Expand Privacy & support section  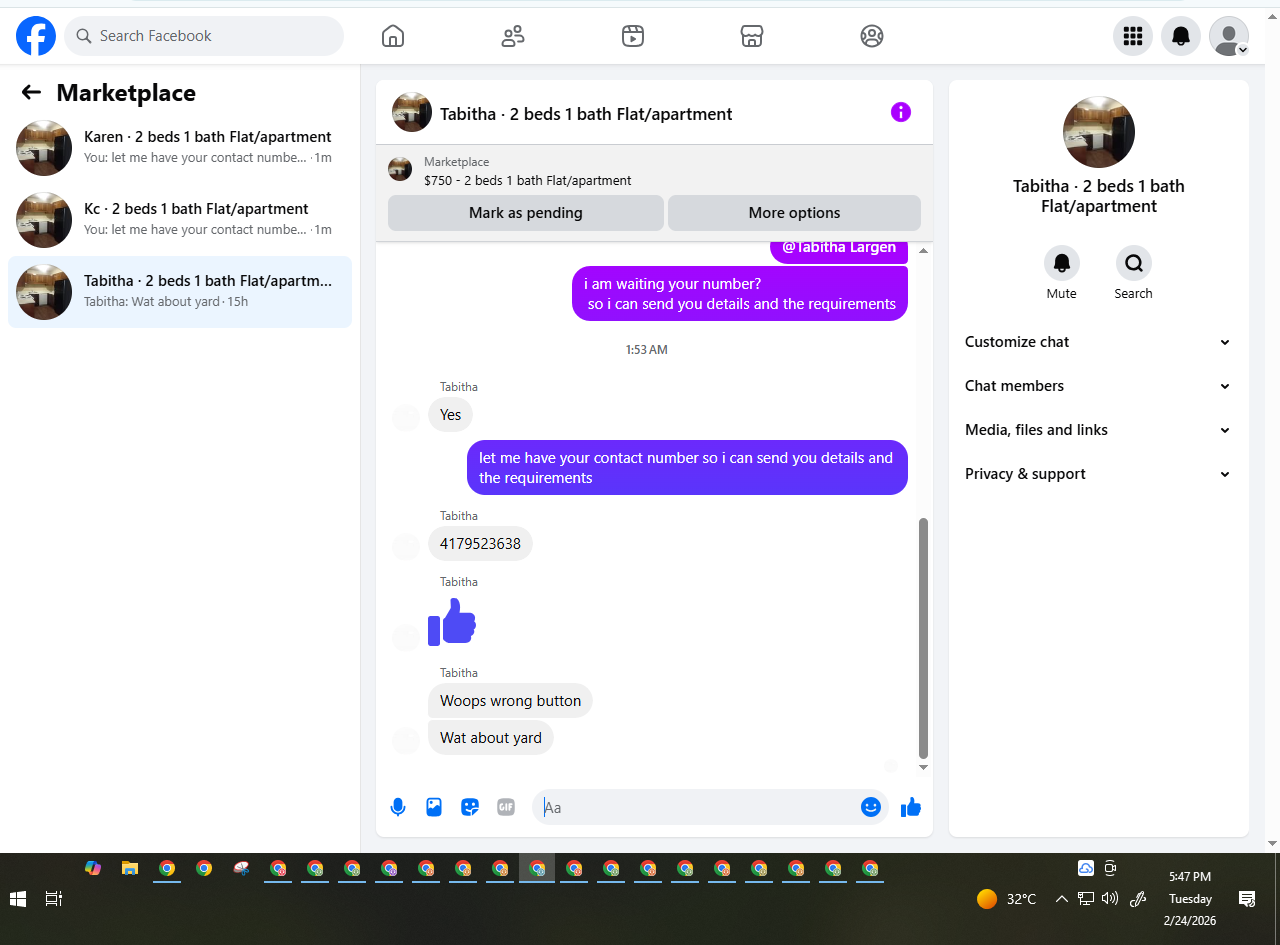click(1099, 474)
